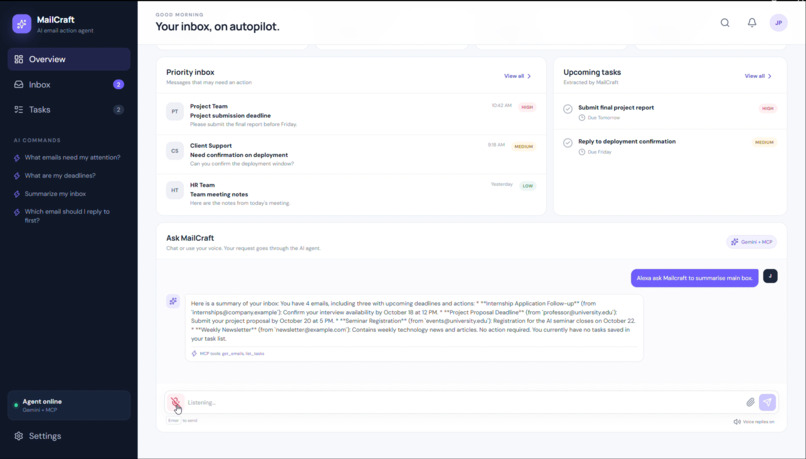Click the agent's inbox summary reply
The image size is (806, 459).
414,328
